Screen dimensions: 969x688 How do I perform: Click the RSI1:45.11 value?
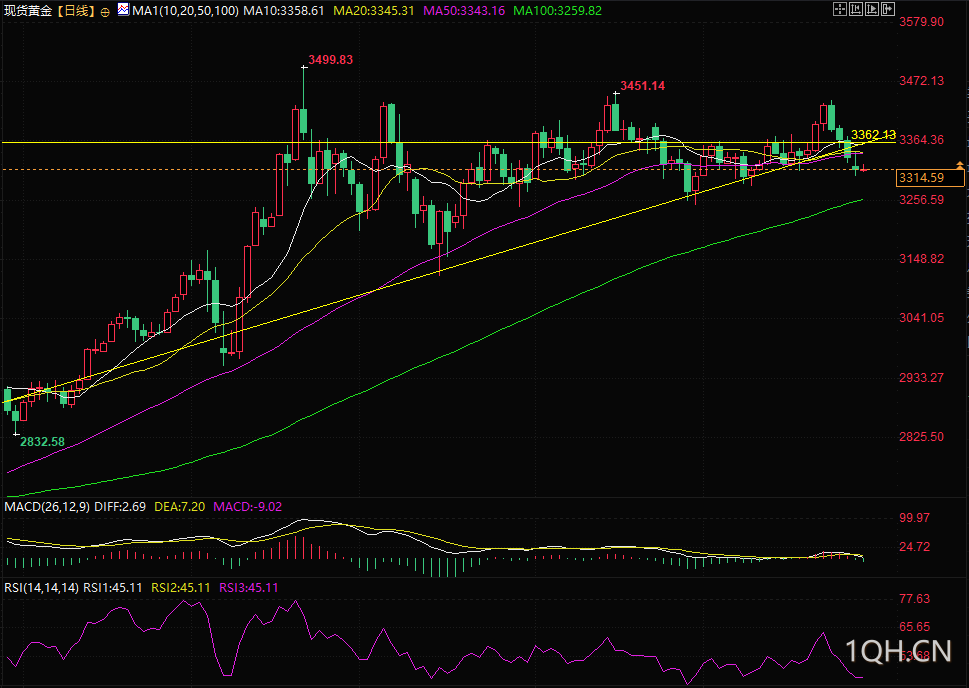[x=113, y=588]
